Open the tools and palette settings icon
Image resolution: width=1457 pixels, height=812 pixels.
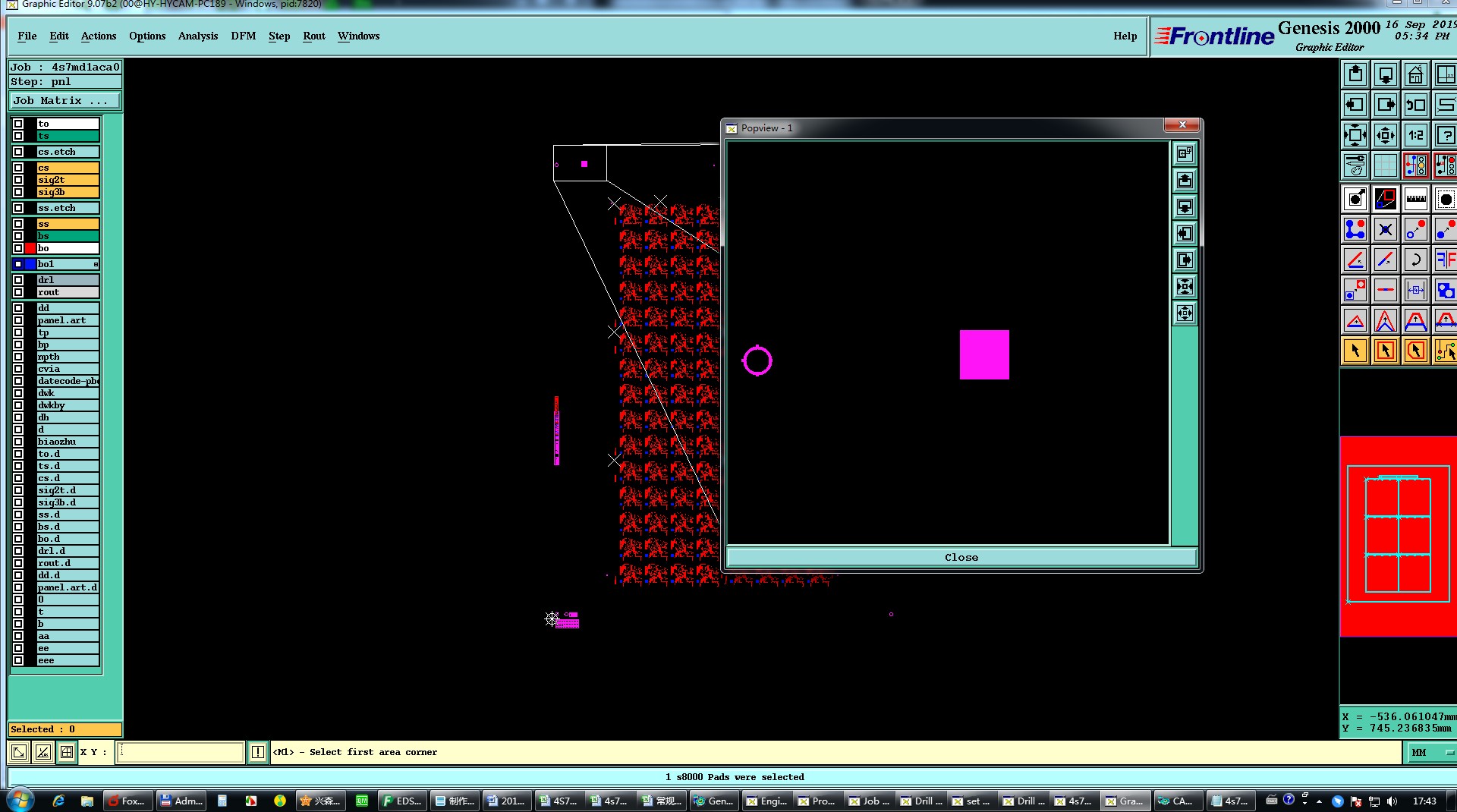pos(1355,165)
